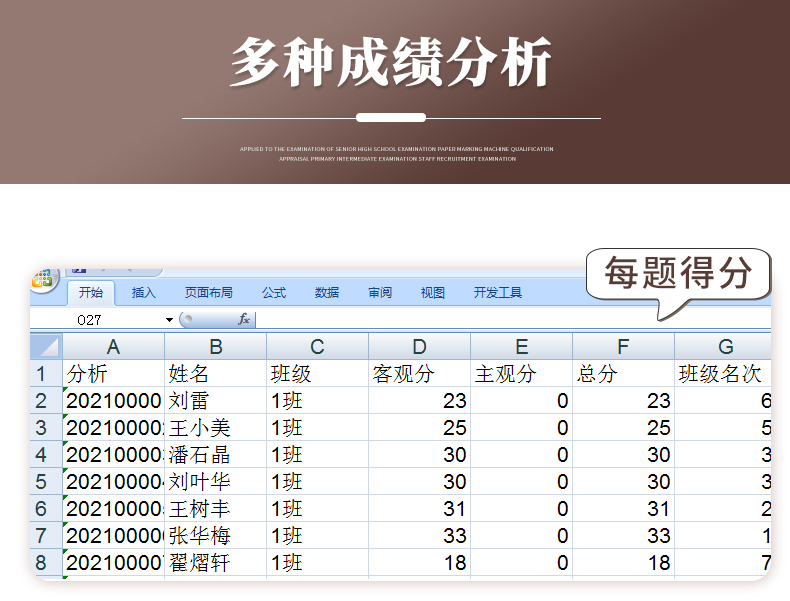Switch to the 开始 ribbon tab

91,293
